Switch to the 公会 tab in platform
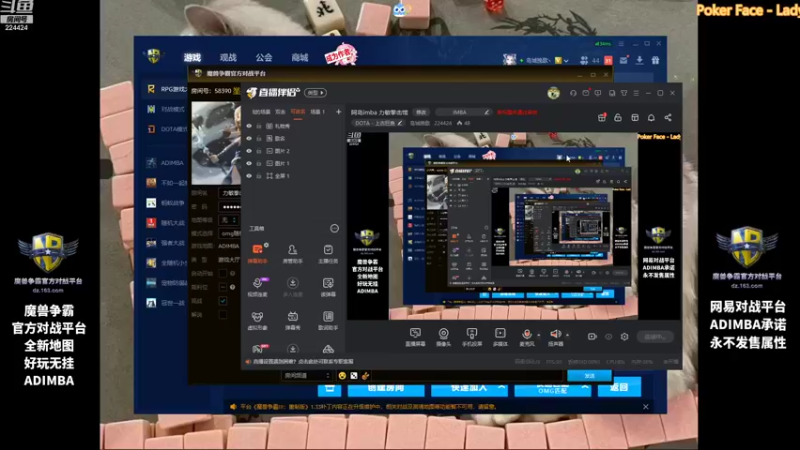Image resolution: width=800 pixels, height=450 pixels. pos(264,58)
